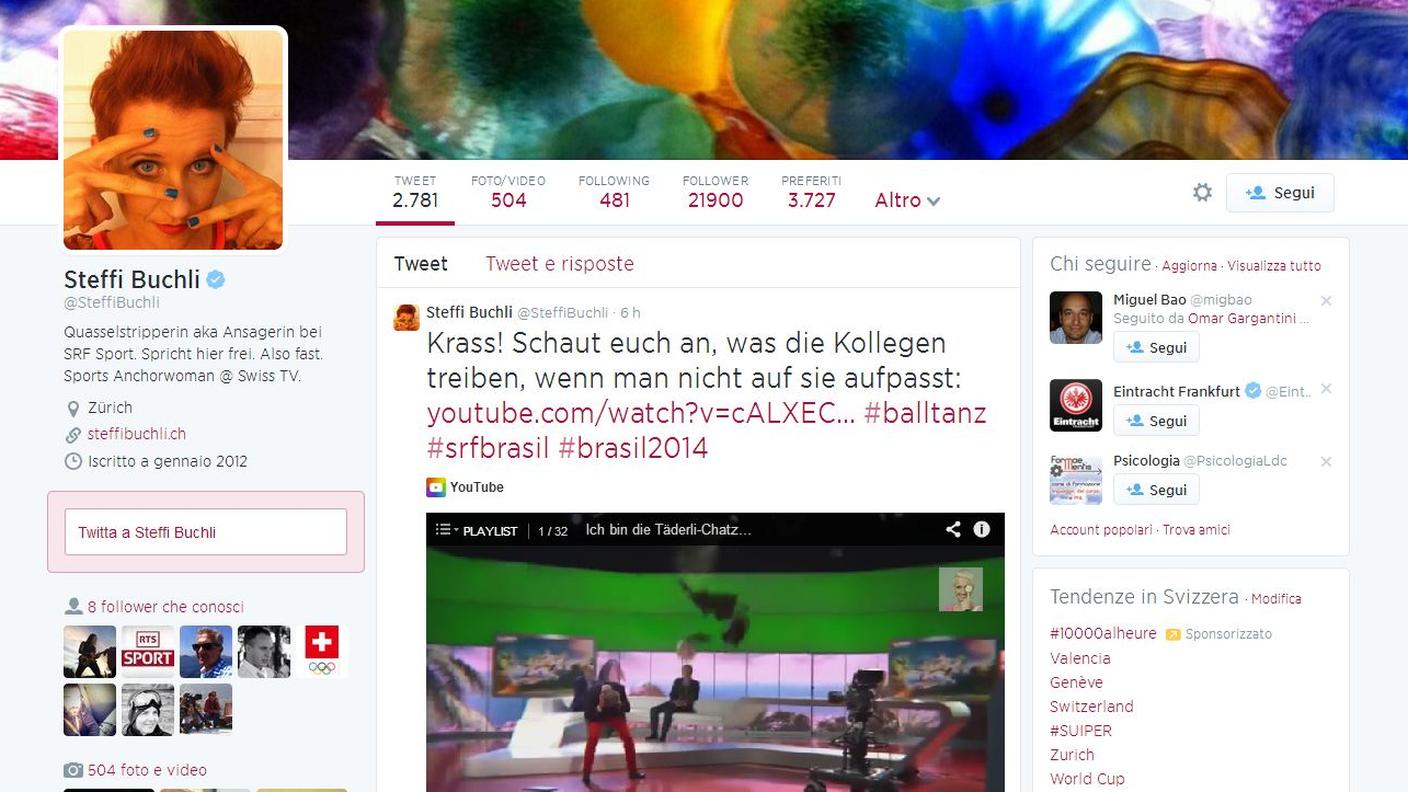
Task: Click Aggiorna in Chi seguire
Action: 1189,266
